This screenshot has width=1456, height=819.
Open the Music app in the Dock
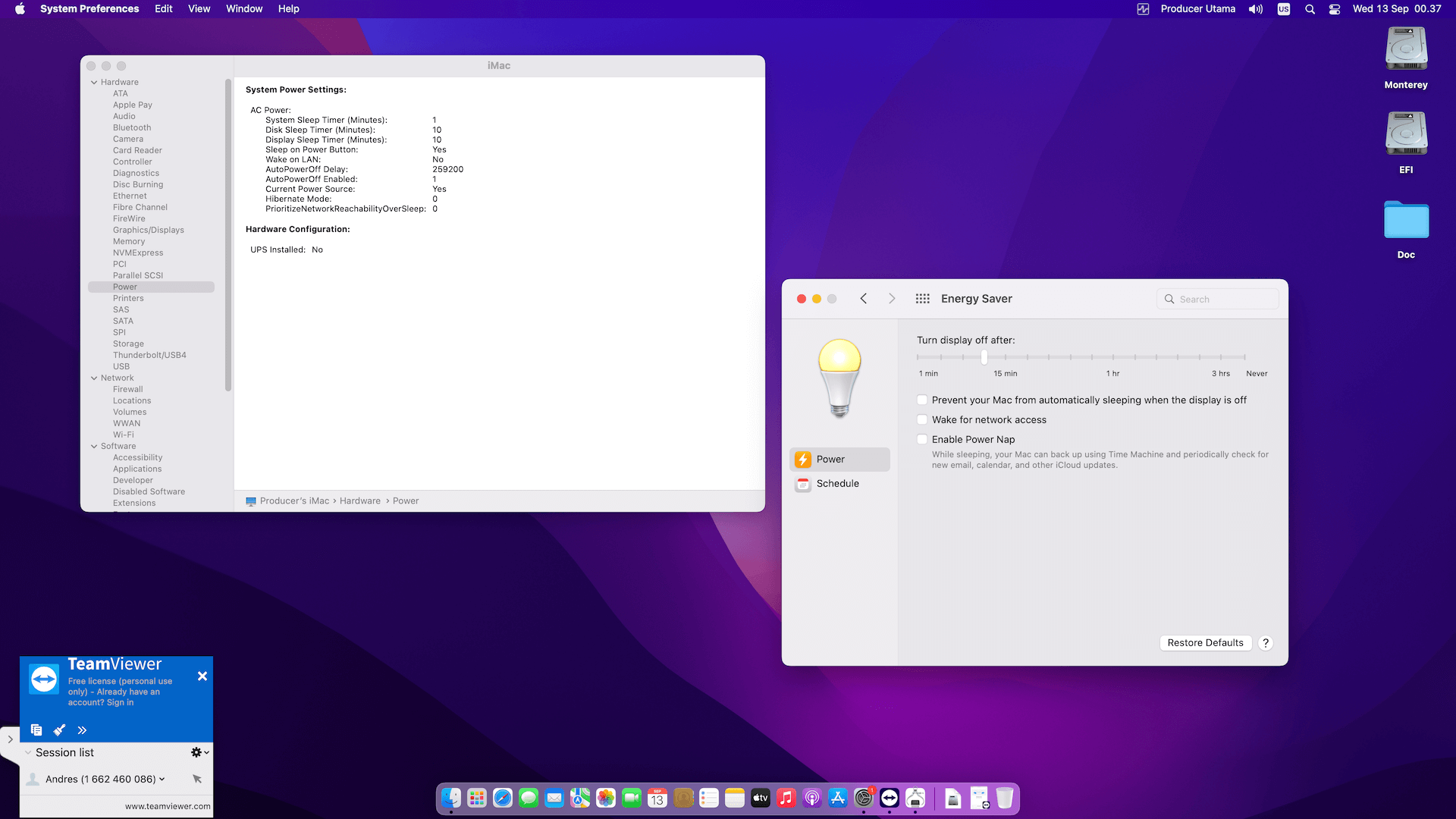point(786,798)
